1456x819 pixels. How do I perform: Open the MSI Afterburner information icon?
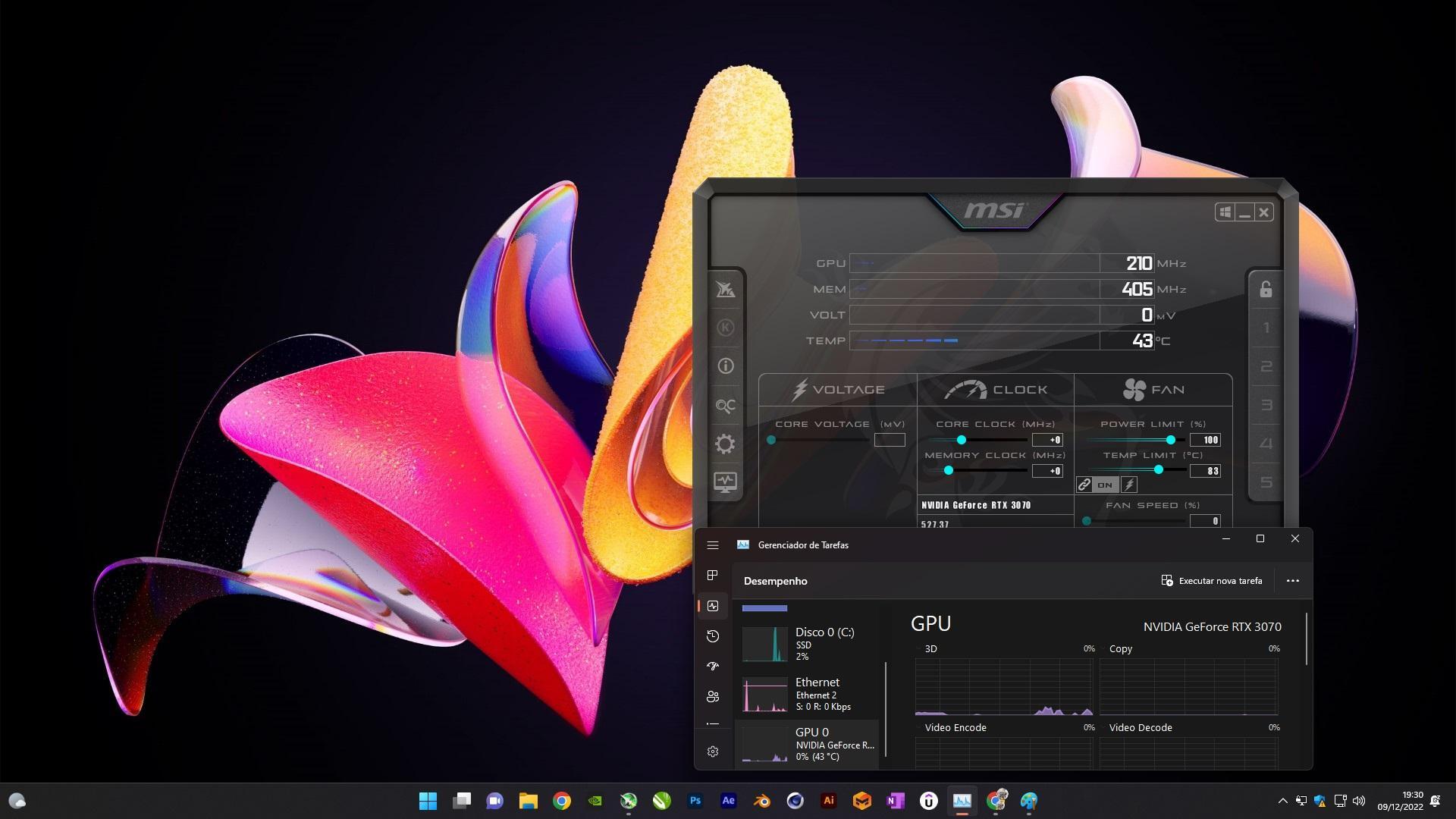coord(725,366)
